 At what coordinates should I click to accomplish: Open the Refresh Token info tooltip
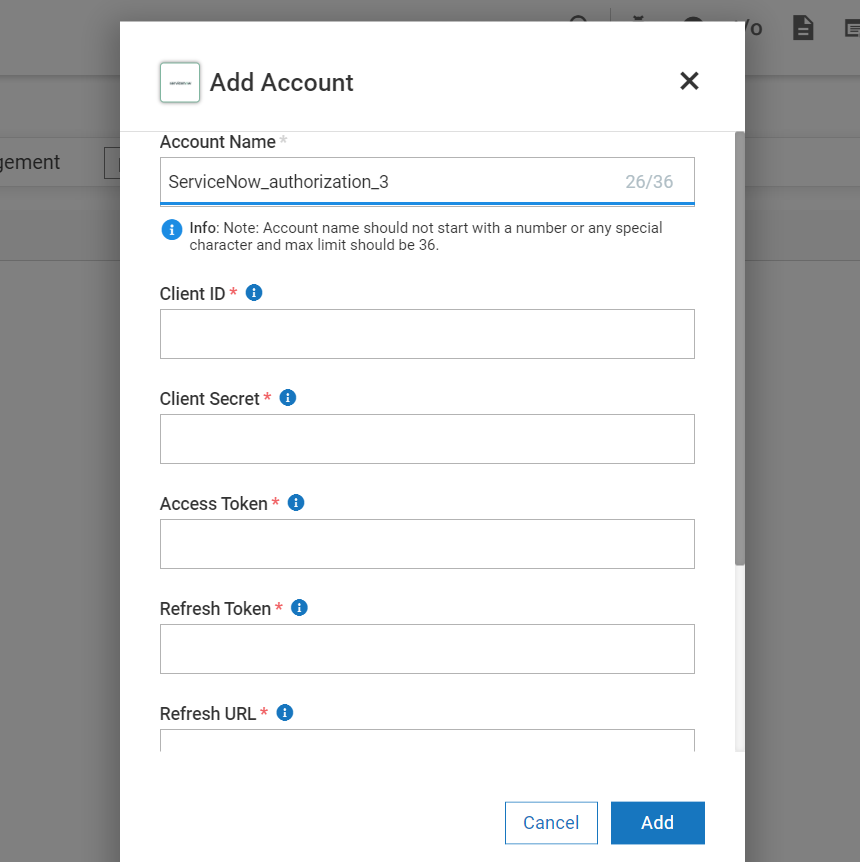[x=299, y=607]
